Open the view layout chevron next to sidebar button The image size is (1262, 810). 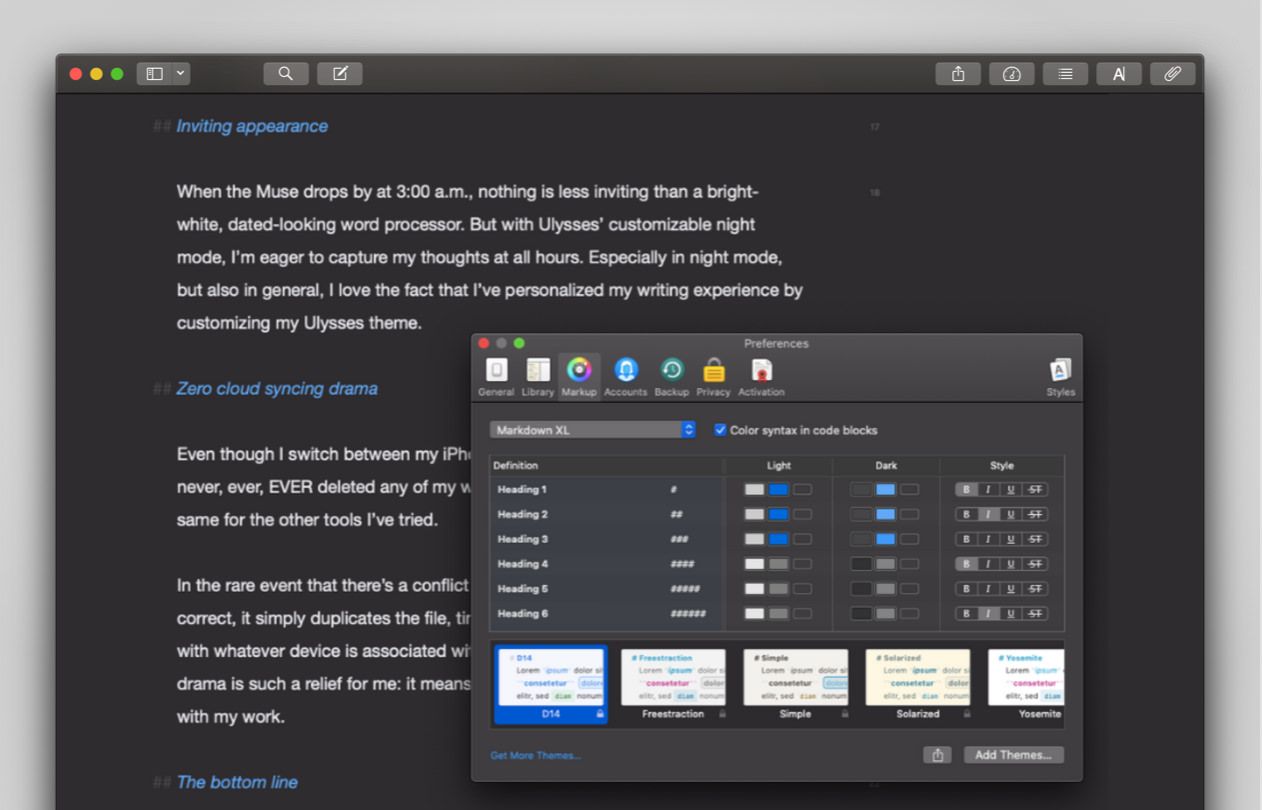point(180,74)
